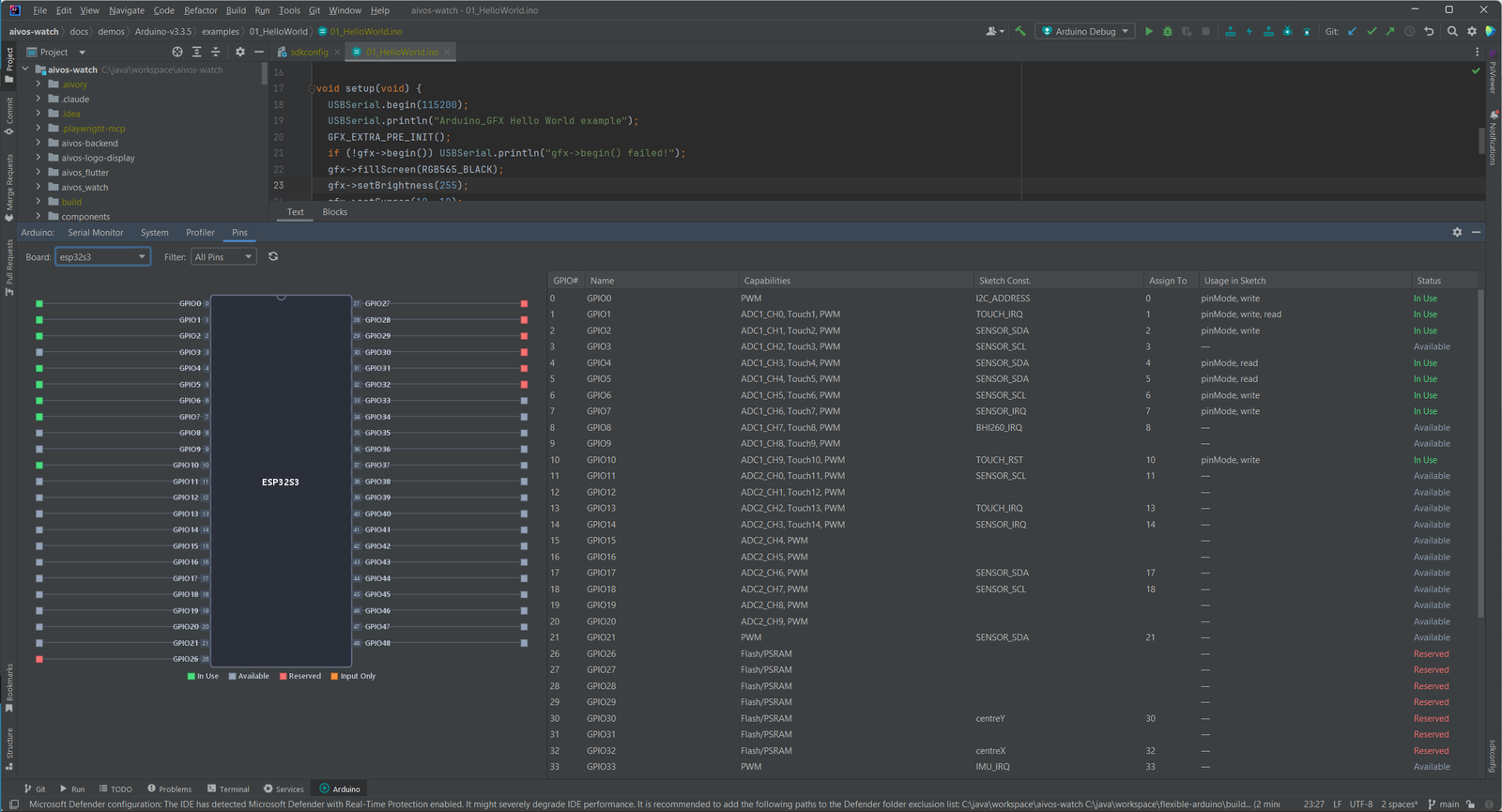The width and height of the screenshot is (1502, 812).
Task: Open Search Everywhere magnifier icon
Action: [1452, 31]
